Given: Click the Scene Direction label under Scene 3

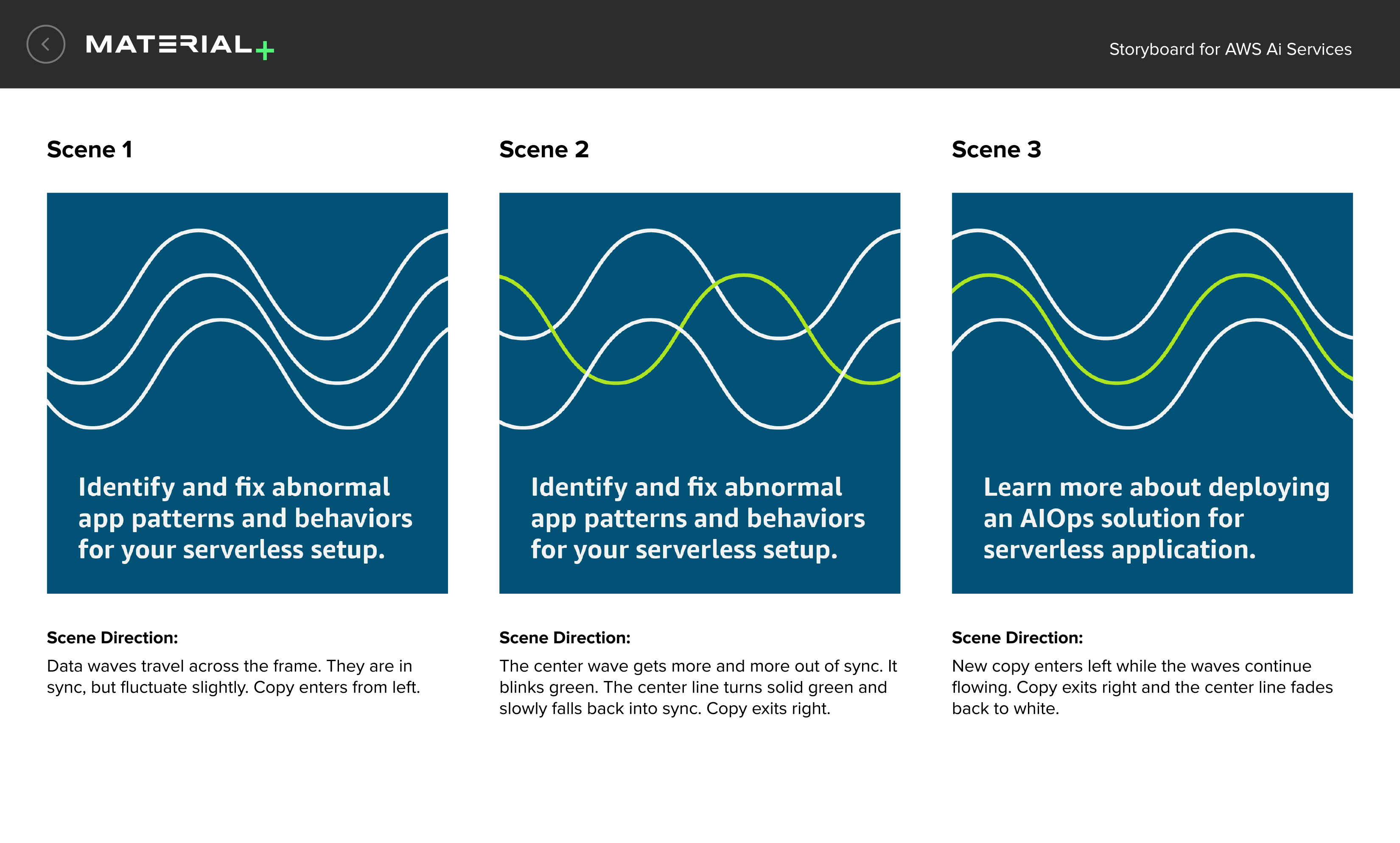Looking at the screenshot, I should click(1017, 638).
